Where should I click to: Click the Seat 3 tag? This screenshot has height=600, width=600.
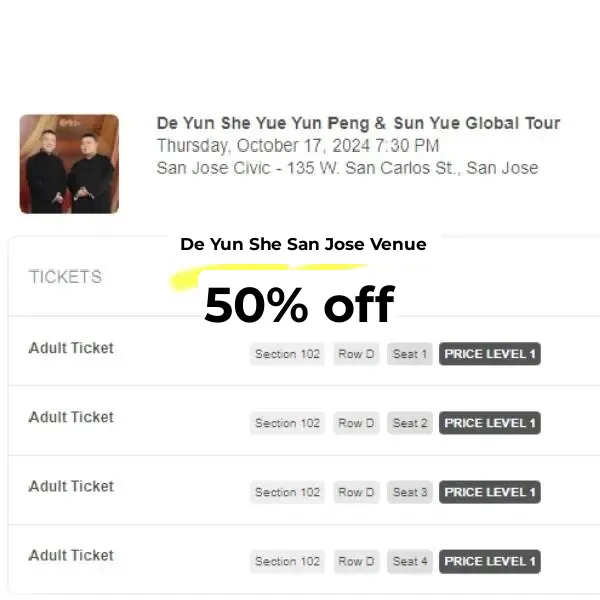[410, 492]
